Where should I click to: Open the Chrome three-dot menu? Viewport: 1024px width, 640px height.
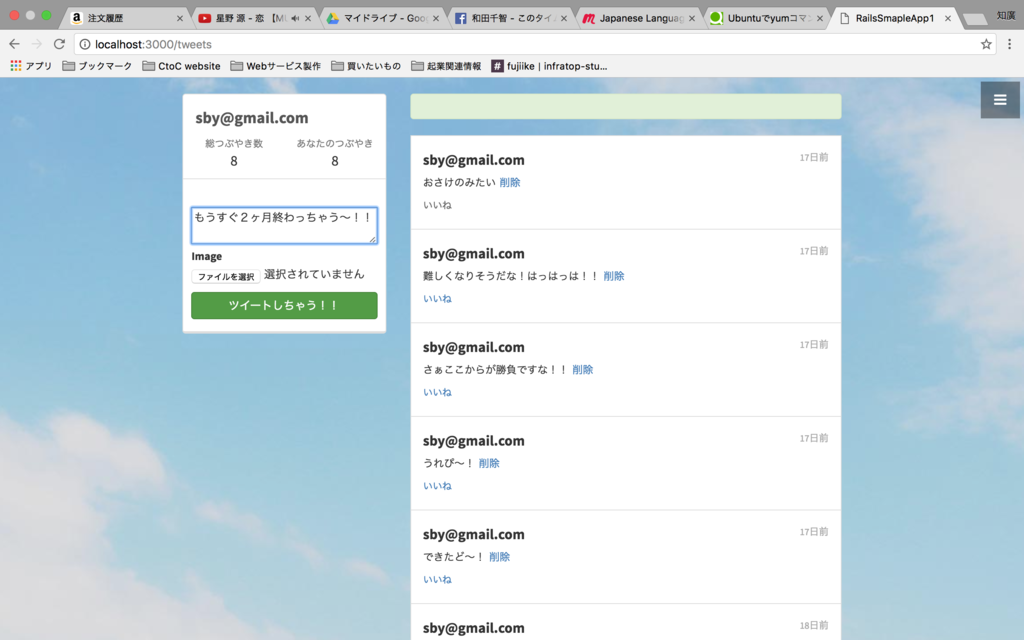point(1010,44)
